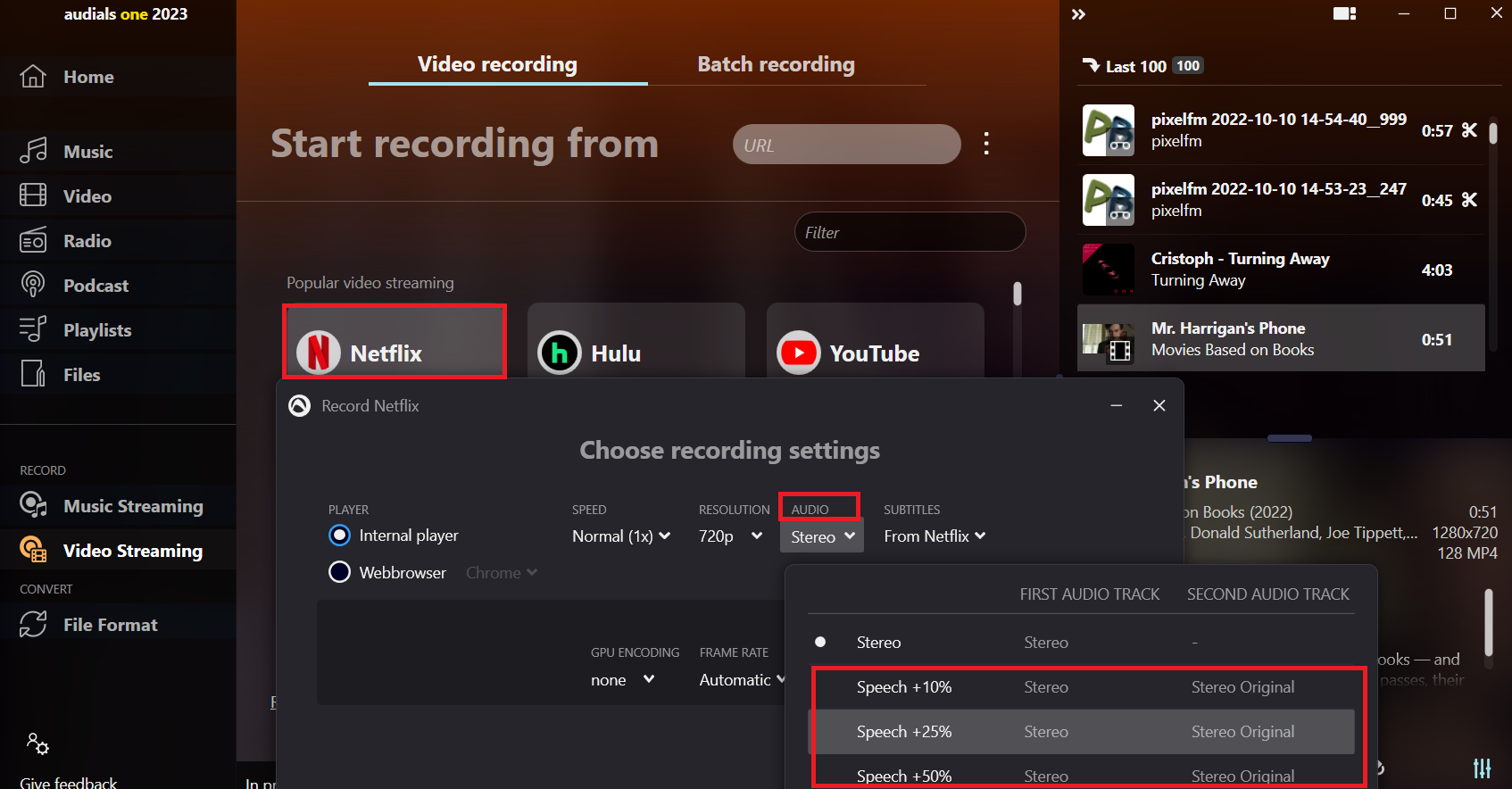Select Cristoph - Turning Away thumbnail

[1109, 269]
